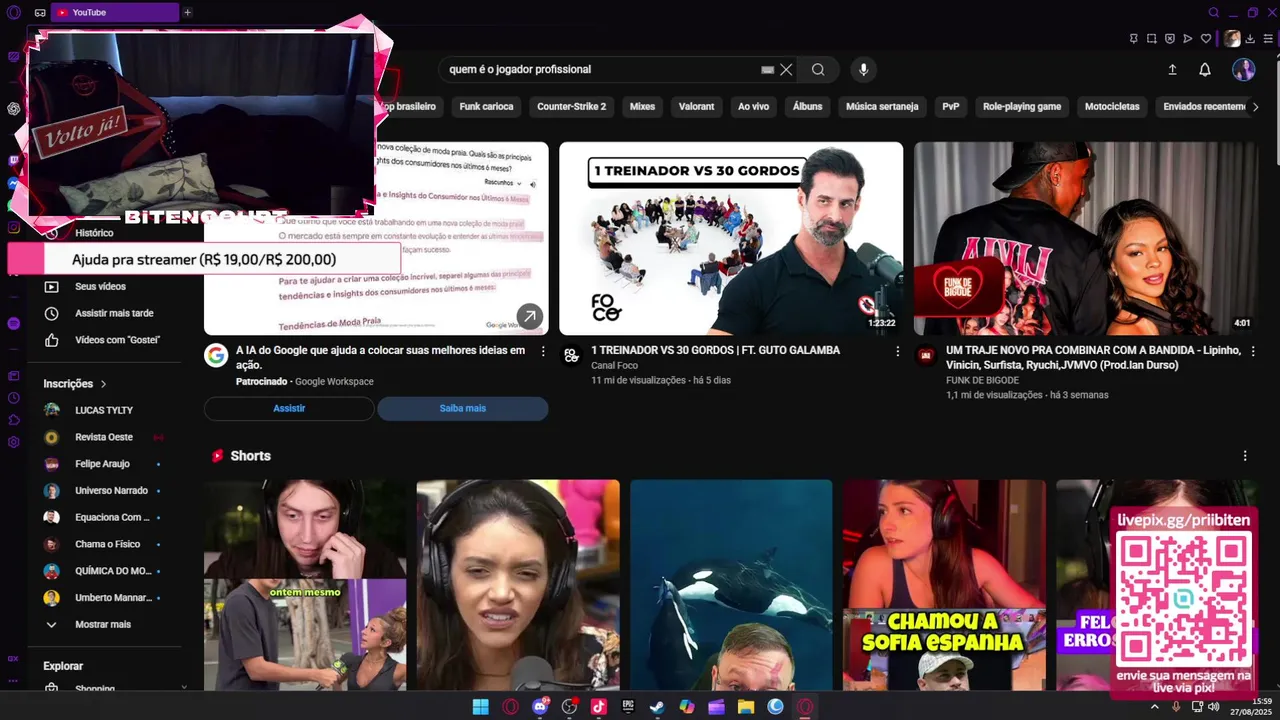Open Epic Games Launcher from taskbar
The image size is (1280, 720).
[x=628, y=707]
